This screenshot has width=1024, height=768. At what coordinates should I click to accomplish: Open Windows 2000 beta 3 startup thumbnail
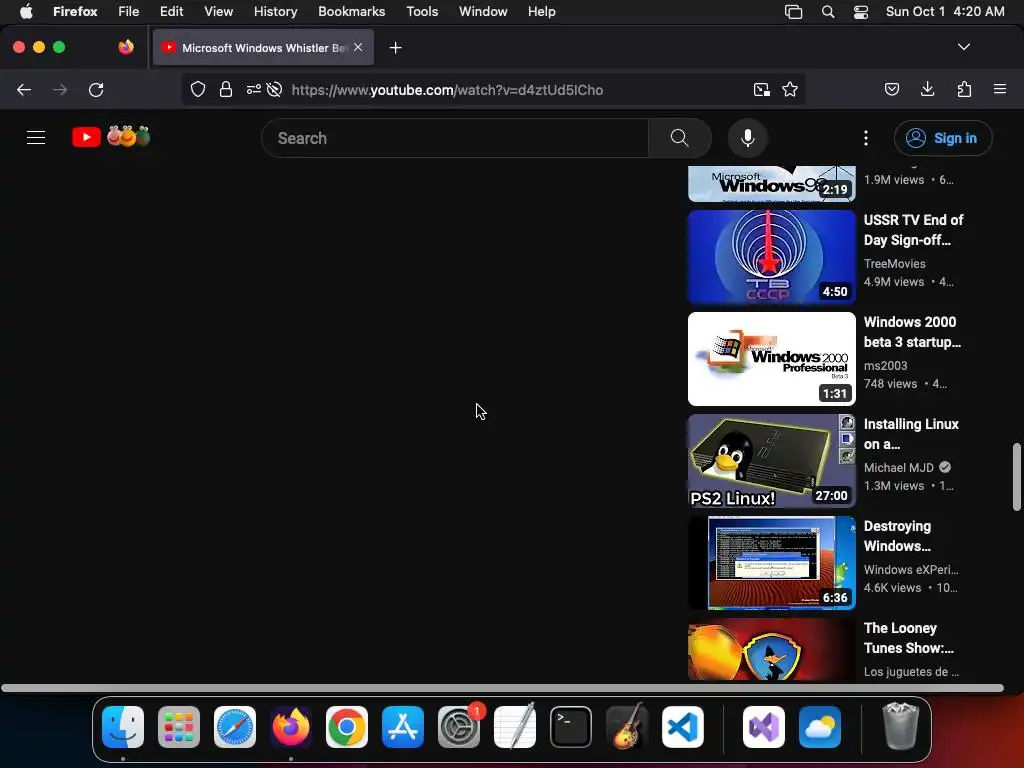point(771,359)
